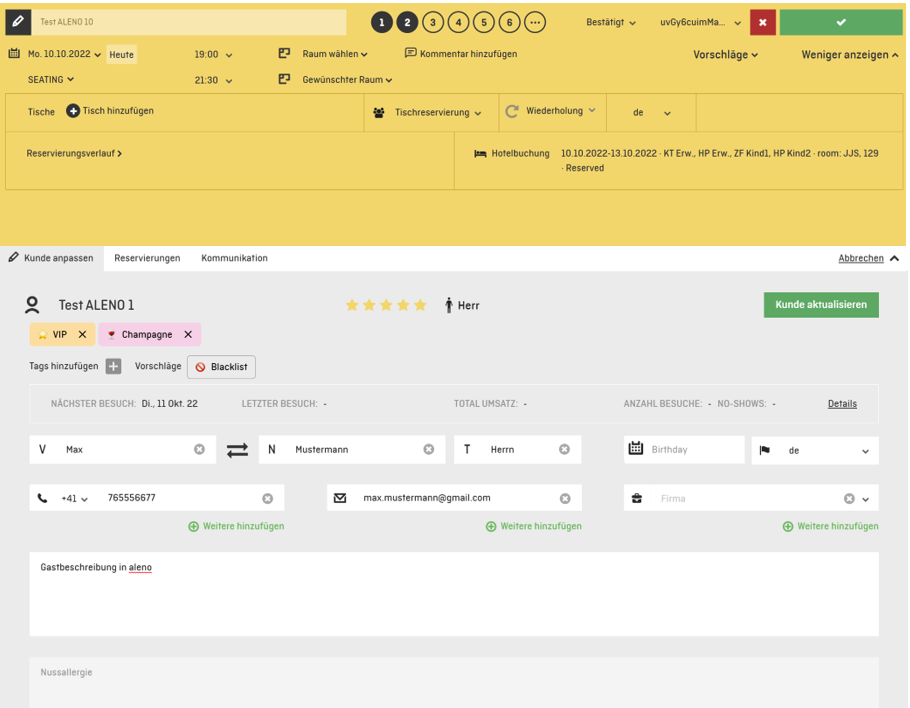Remove the VIP tag
The height and width of the screenshot is (708, 910).
(x=82, y=335)
